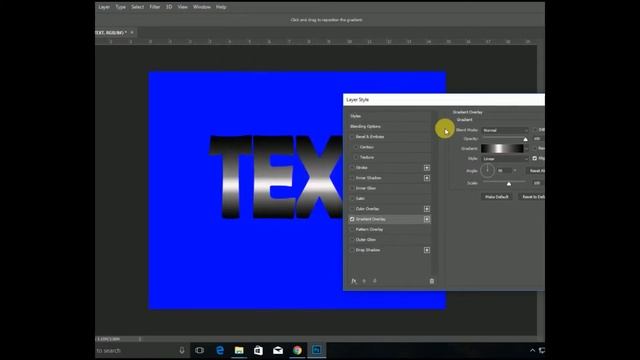Open Microsoft Store from the taskbar
This screenshot has width=640, height=360.
258,350
